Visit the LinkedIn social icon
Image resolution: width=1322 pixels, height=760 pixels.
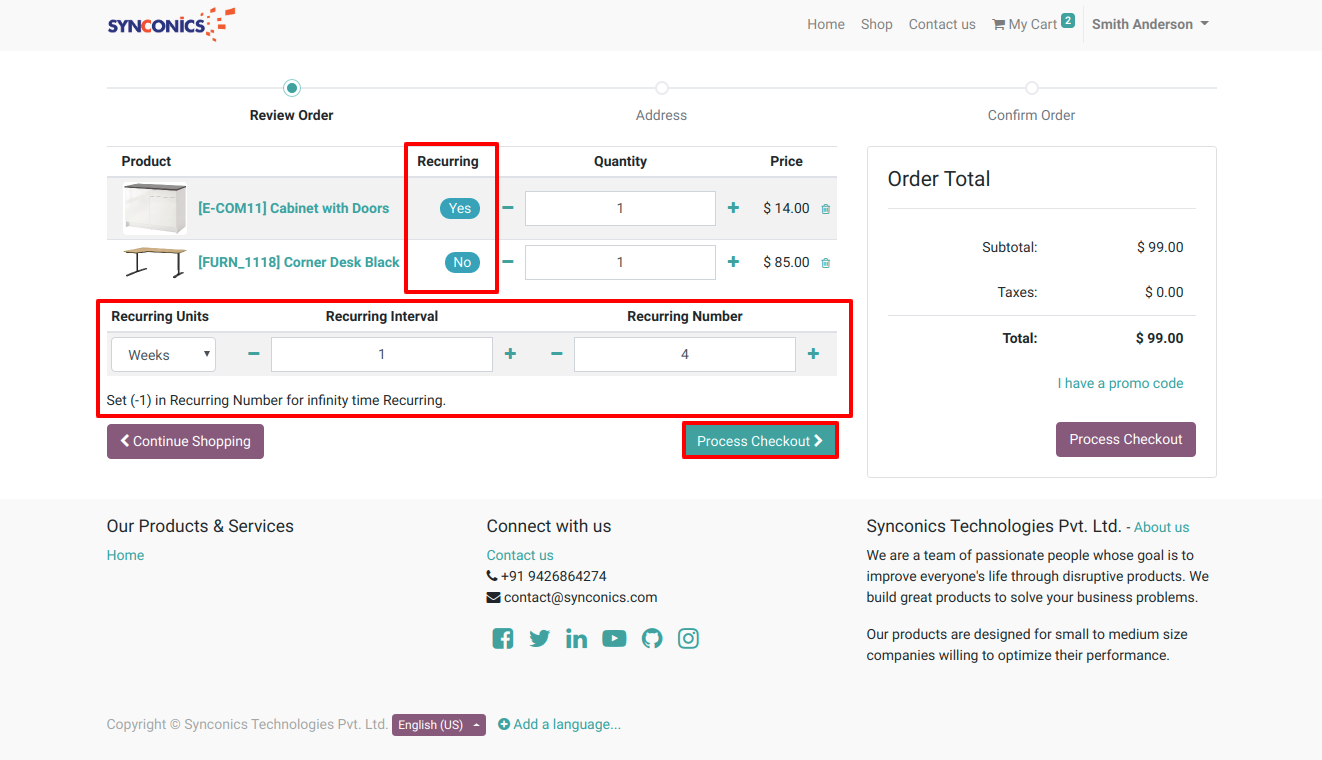point(576,638)
